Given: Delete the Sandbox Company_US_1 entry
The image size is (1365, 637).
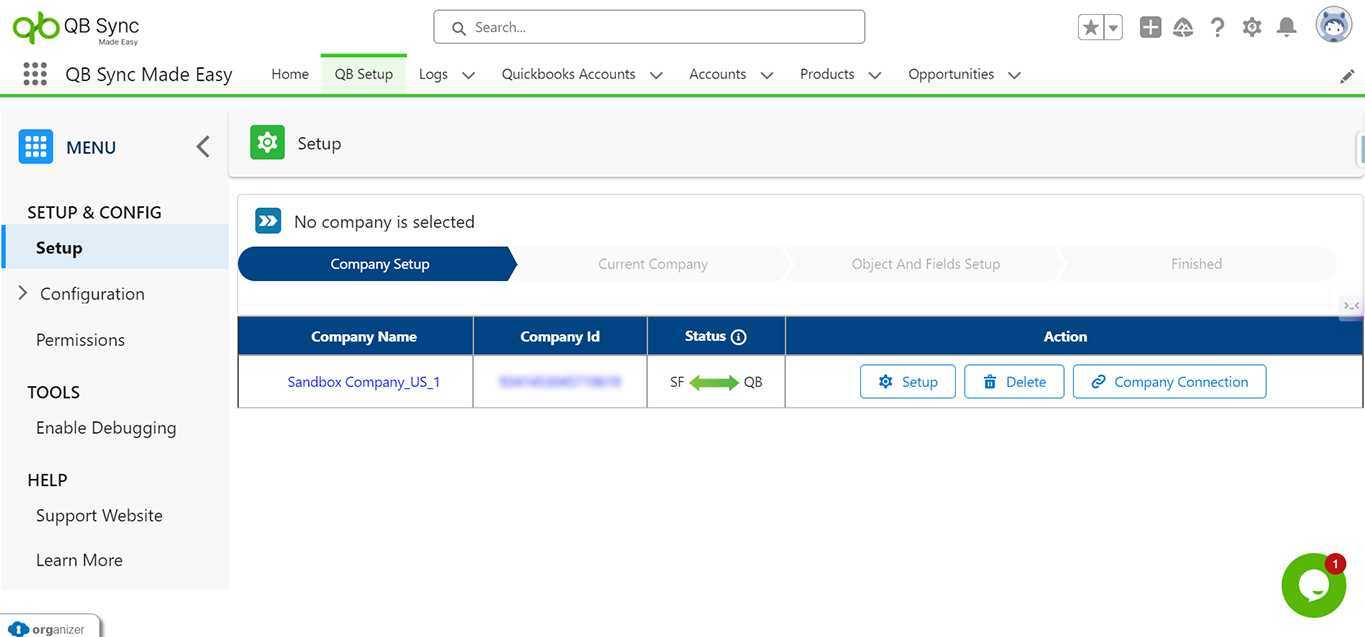Looking at the screenshot, I should [x=1014, y=382].
